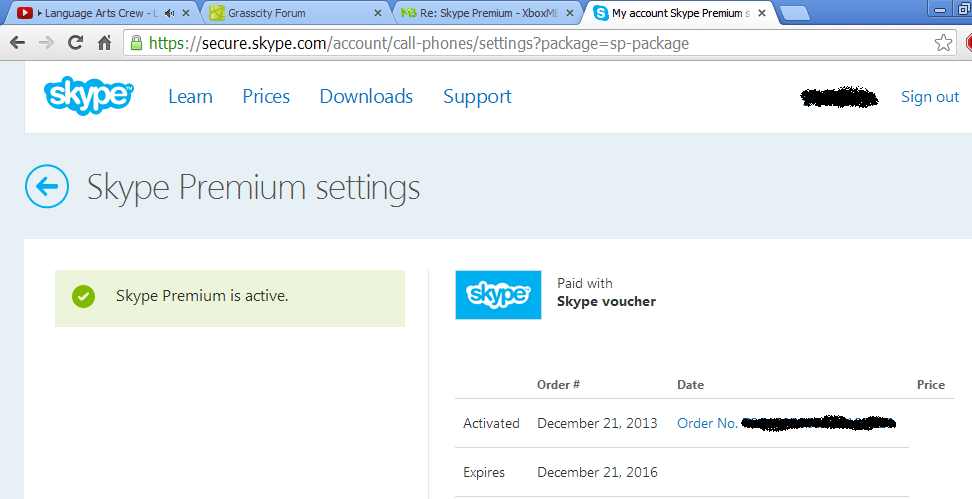Open the Prices page

pyautogui.click(x=266, y=97)
